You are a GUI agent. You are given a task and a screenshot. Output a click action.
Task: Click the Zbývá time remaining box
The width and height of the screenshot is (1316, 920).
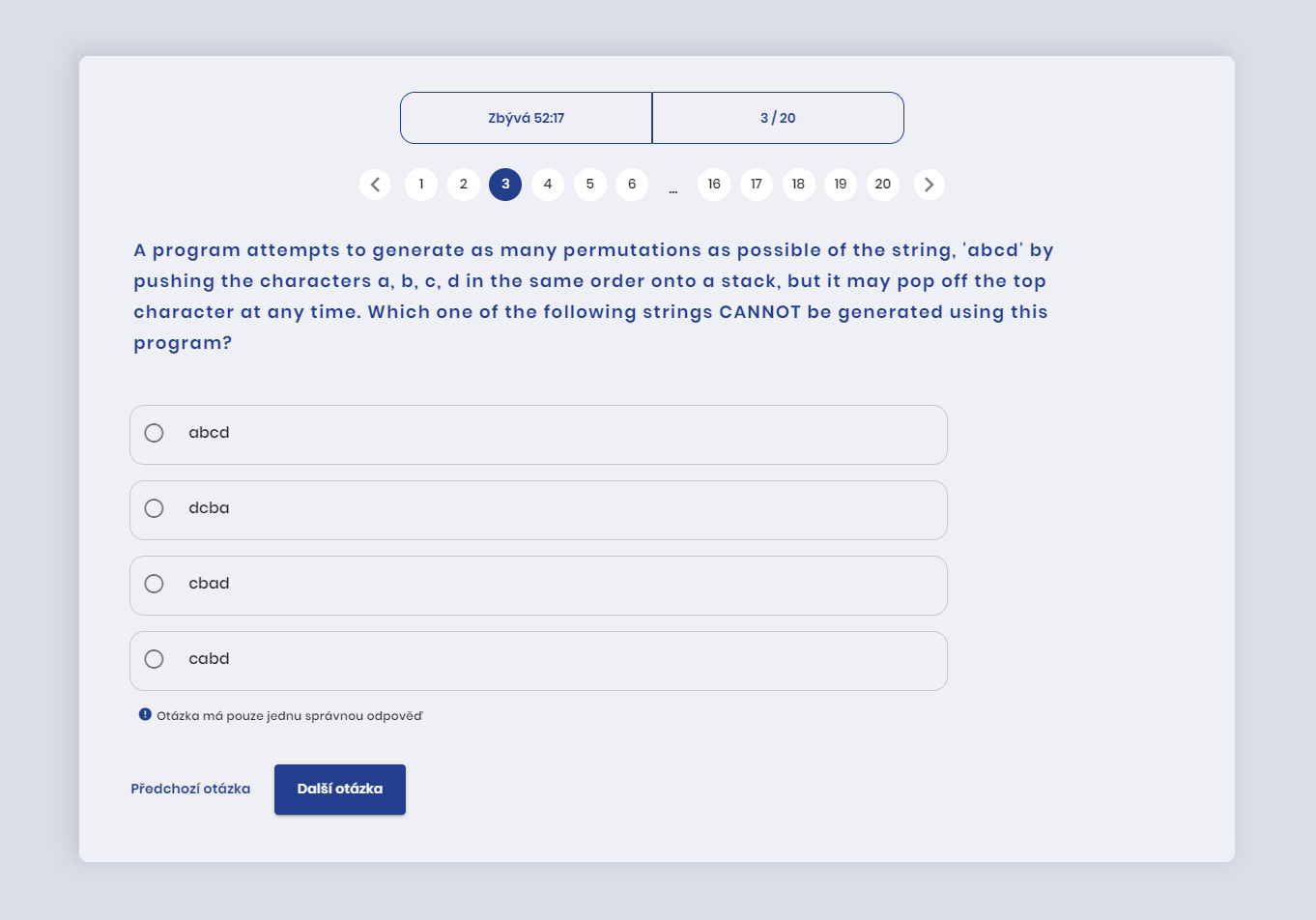[527, 118]
